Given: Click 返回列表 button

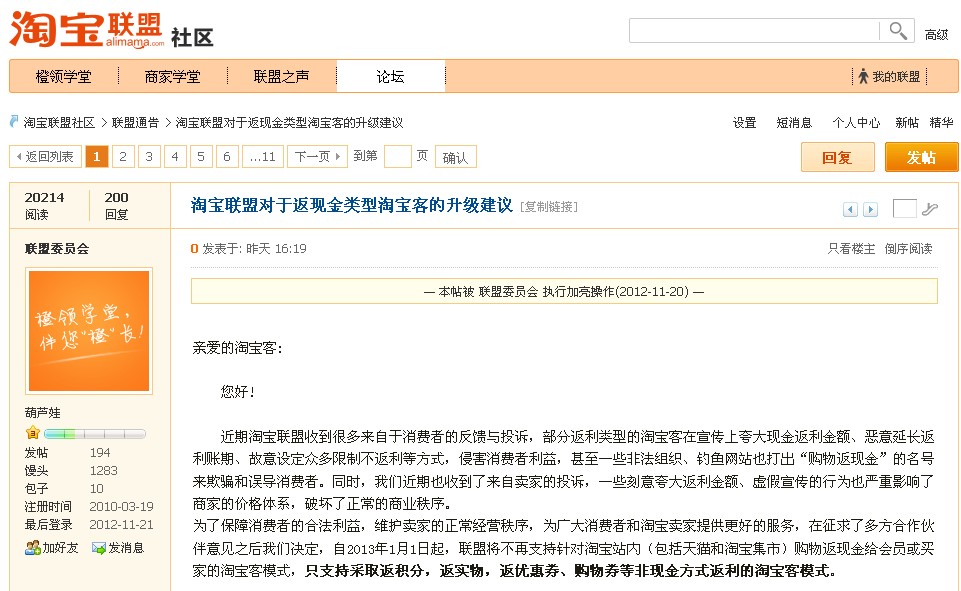Looking at the screenshot, I should tap(45, 156).
